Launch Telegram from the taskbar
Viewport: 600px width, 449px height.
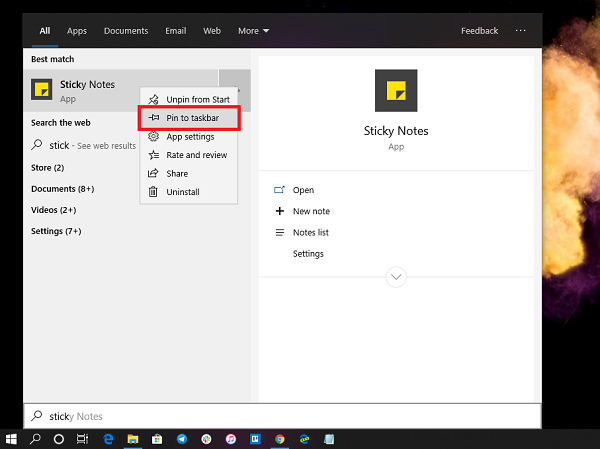(181, 439)
